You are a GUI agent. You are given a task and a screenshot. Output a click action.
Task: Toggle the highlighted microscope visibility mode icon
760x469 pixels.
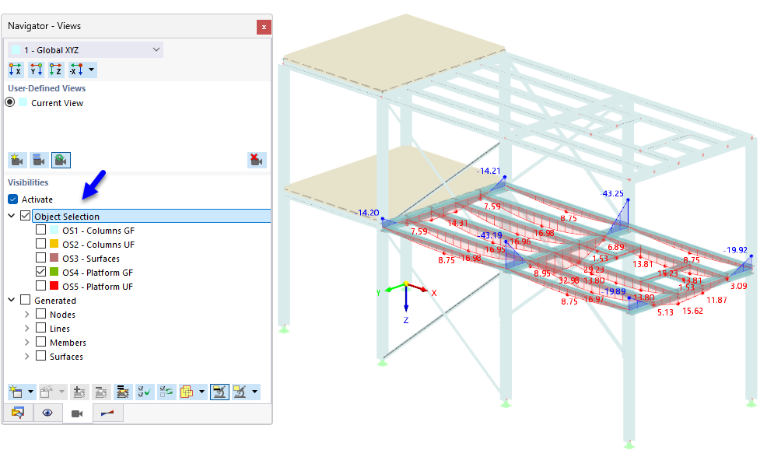tap(219, 391)
